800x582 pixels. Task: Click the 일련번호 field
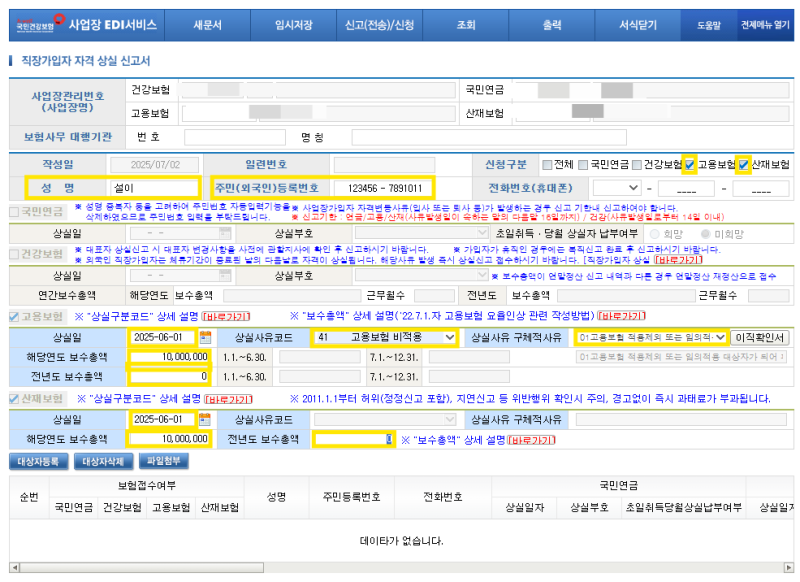coord(384,165)
